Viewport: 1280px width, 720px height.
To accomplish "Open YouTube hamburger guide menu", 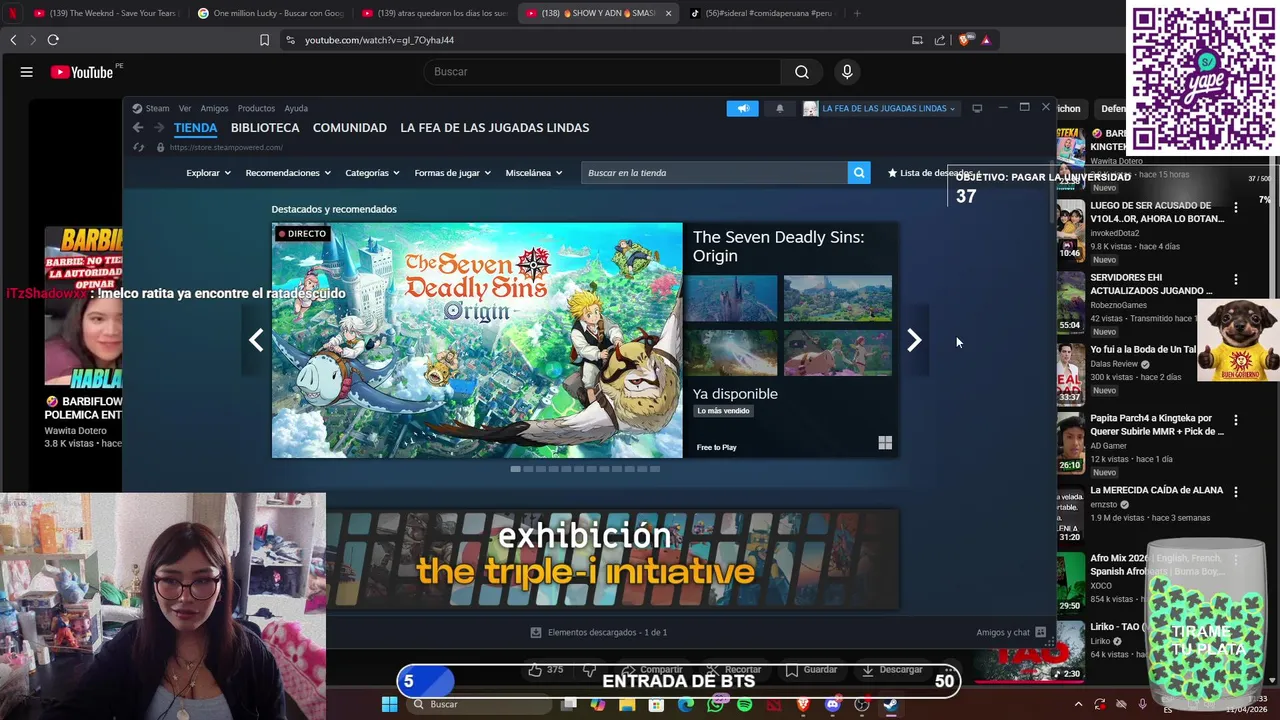I will [x=27, y=72].
